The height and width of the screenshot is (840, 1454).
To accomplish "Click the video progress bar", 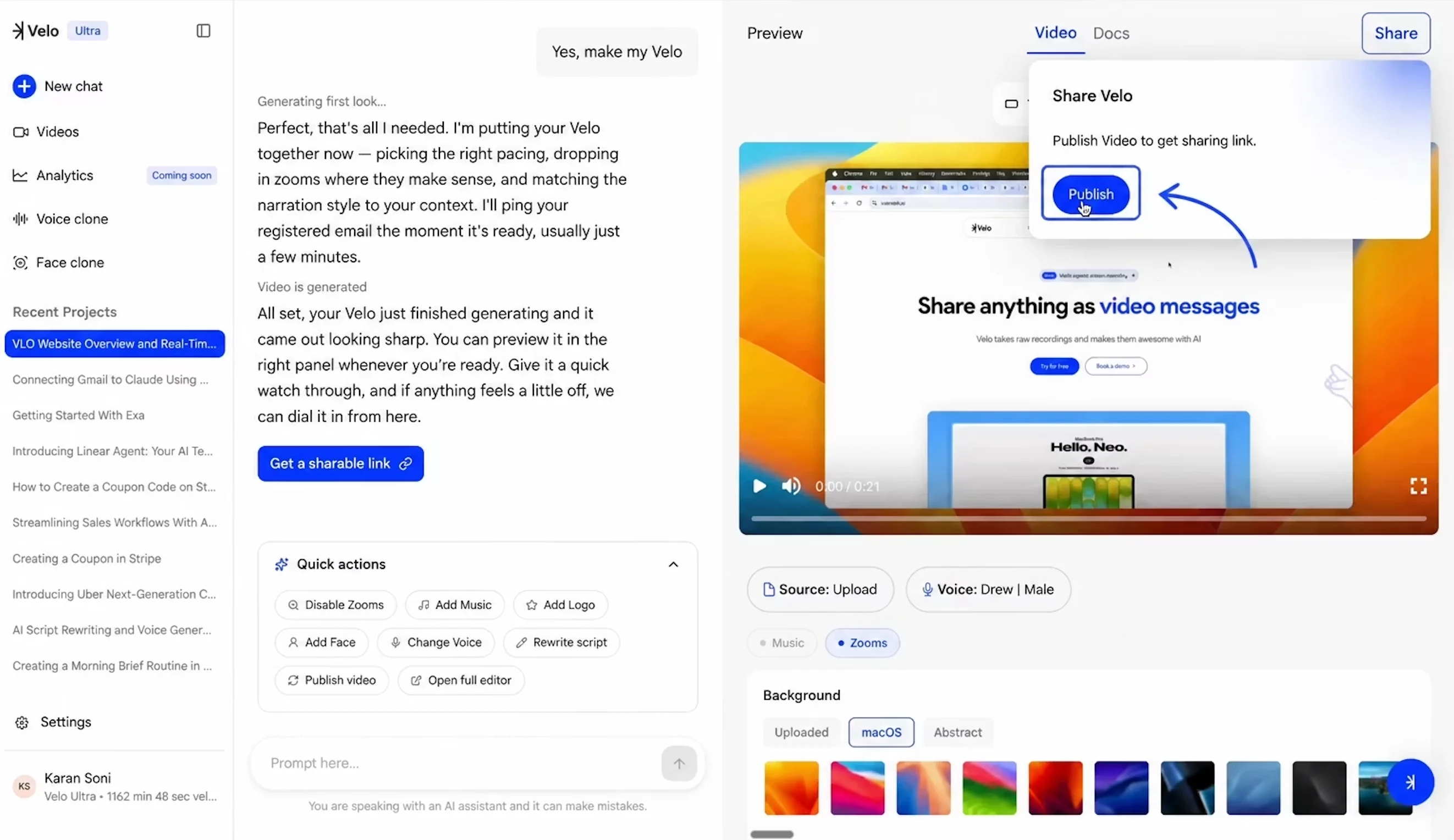I will pos(1088,518).
